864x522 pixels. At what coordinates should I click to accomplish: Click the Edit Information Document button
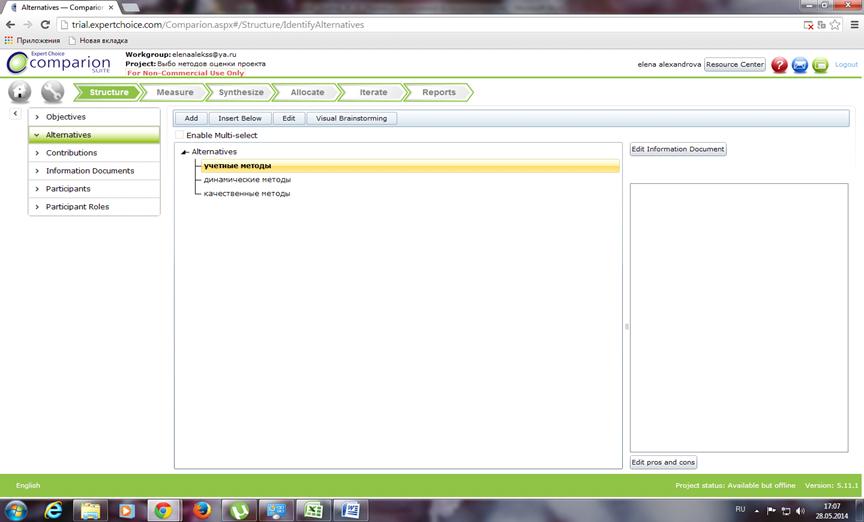coord(677,149)
